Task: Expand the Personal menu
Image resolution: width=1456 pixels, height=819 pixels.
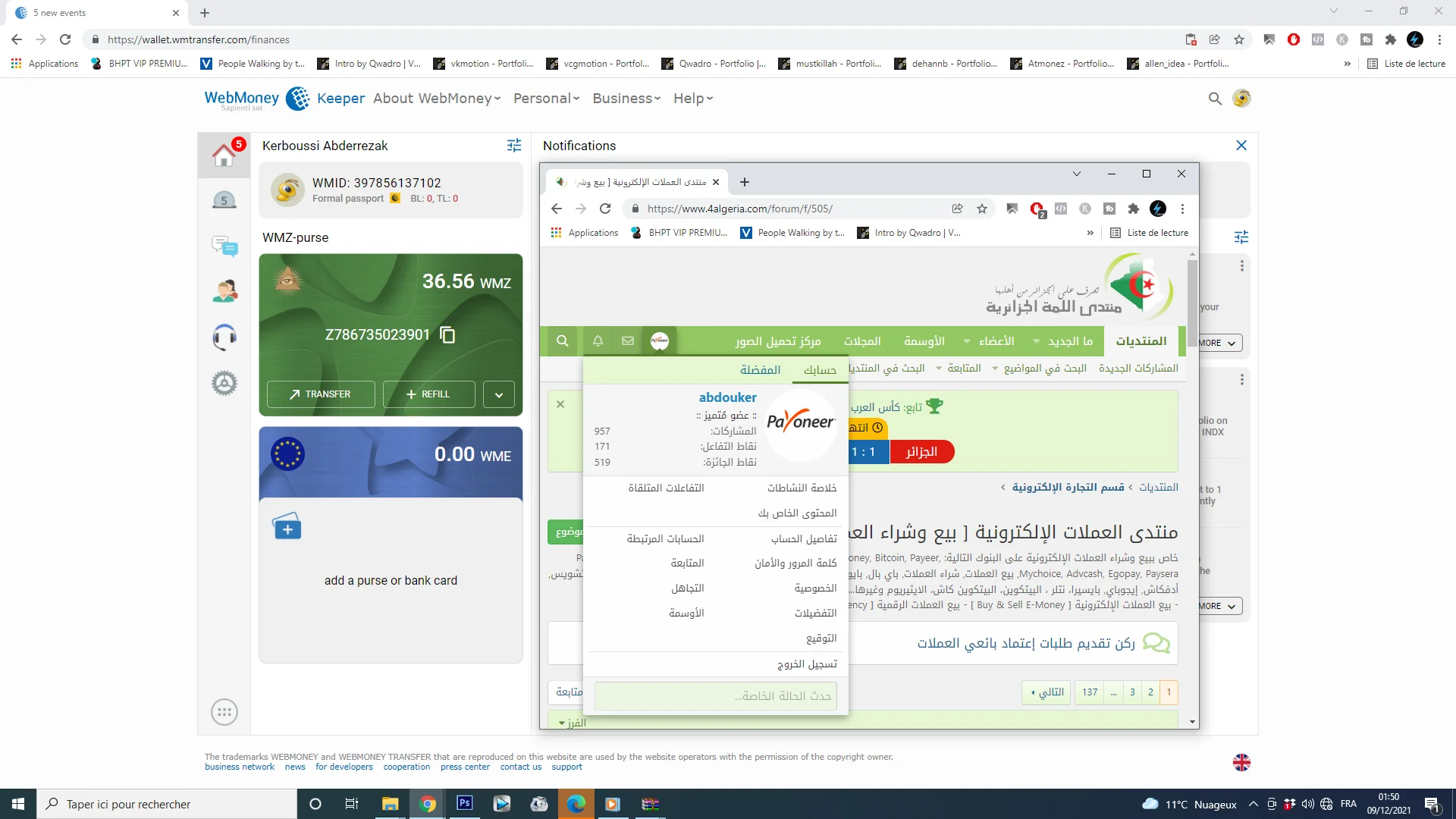Action: (x=546, y=99)
